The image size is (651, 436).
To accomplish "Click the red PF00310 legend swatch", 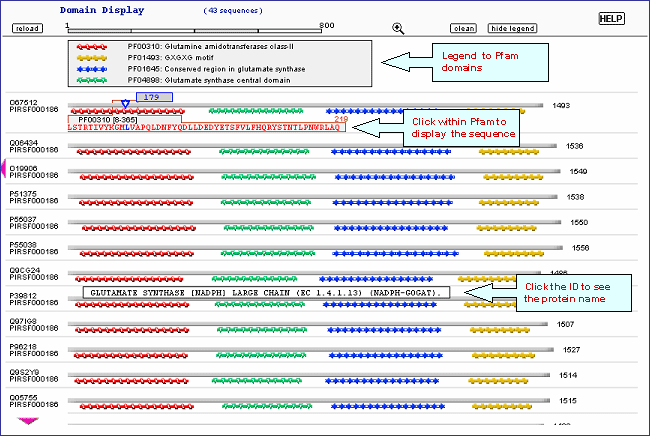I will click(91, 47).
